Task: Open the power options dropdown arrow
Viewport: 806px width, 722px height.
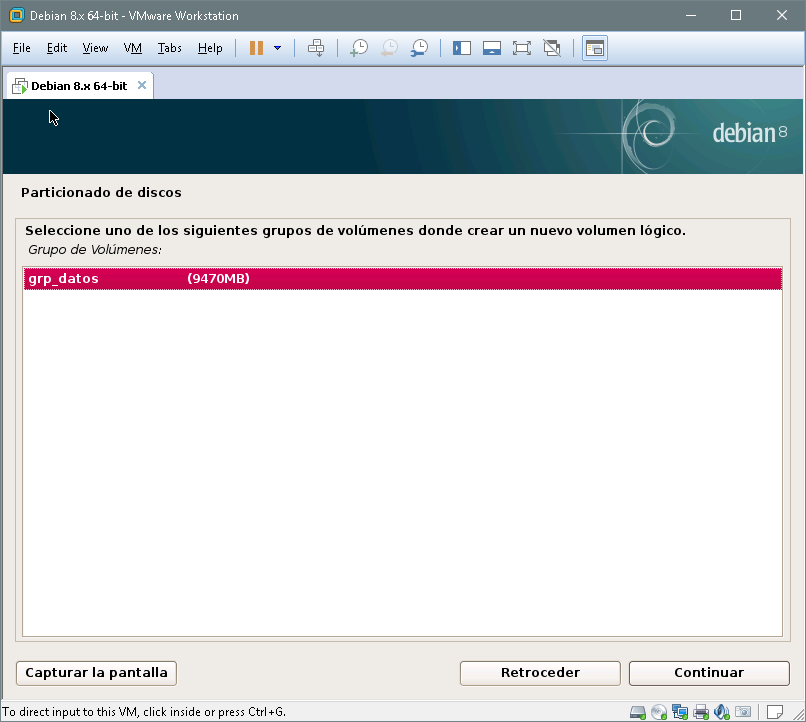Action: click(277, 48)
